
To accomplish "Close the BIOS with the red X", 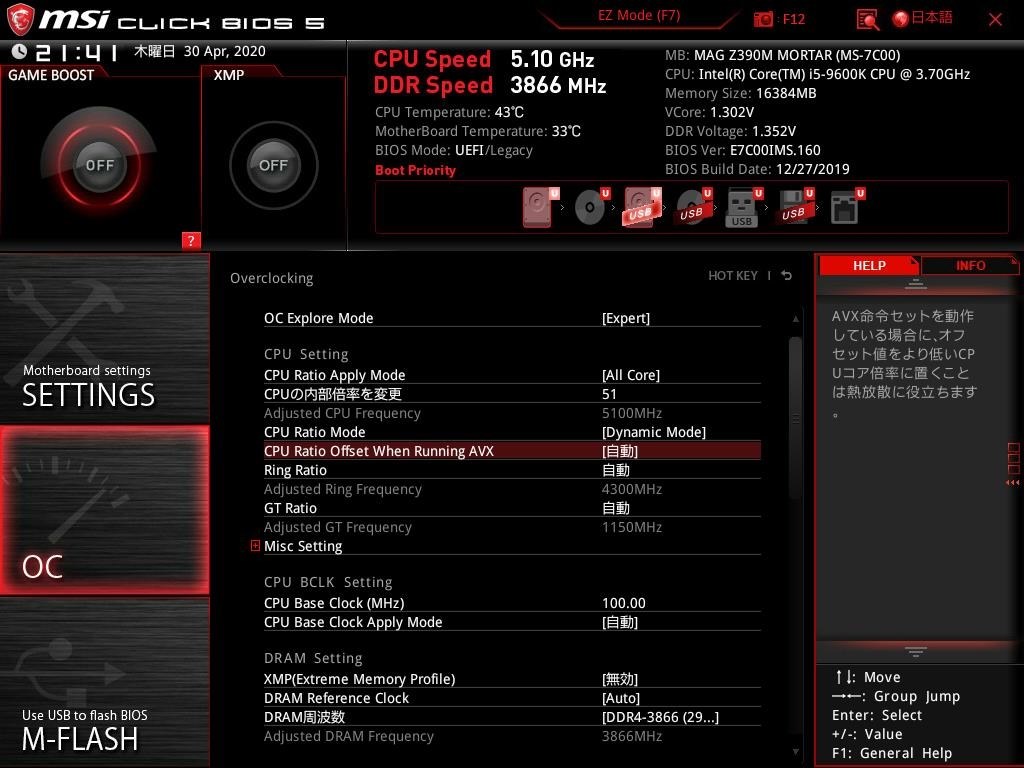I will pyautogui.click(x=995, y=20).
